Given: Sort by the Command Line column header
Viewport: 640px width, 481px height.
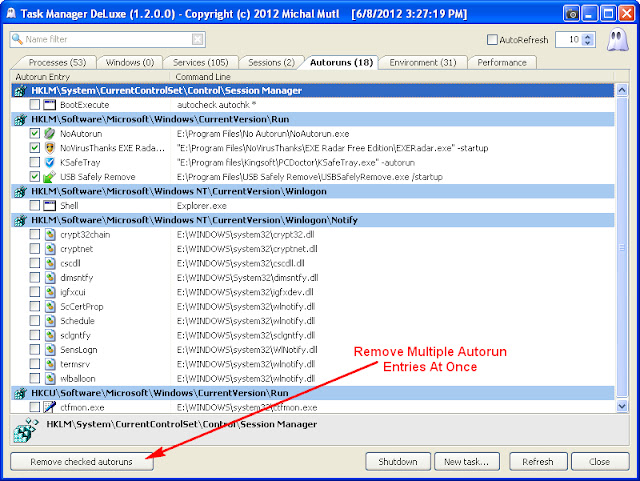Looking at the screenshot, I should [391, 77].
